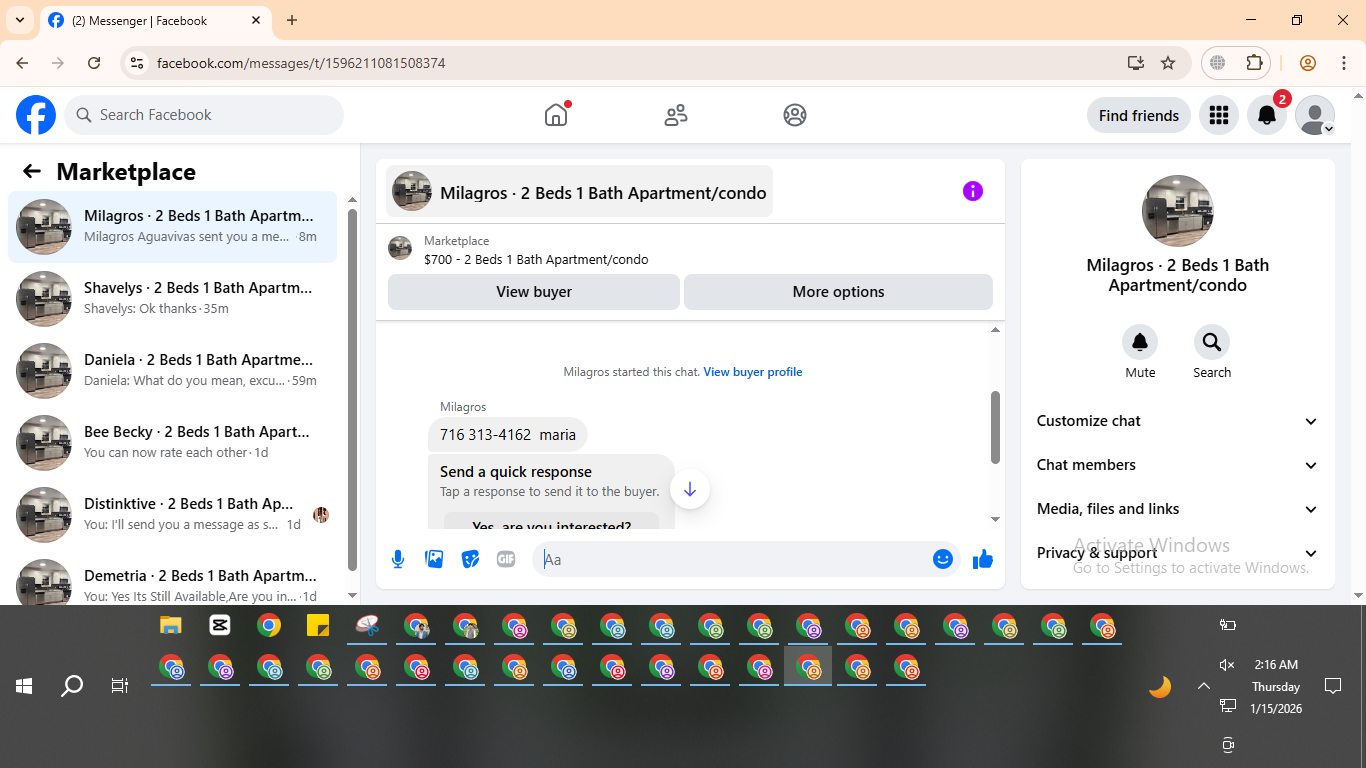Open the Facebook menu grid icon
The width and height of the screenshot is (1366, 768).
[1218, 115]
